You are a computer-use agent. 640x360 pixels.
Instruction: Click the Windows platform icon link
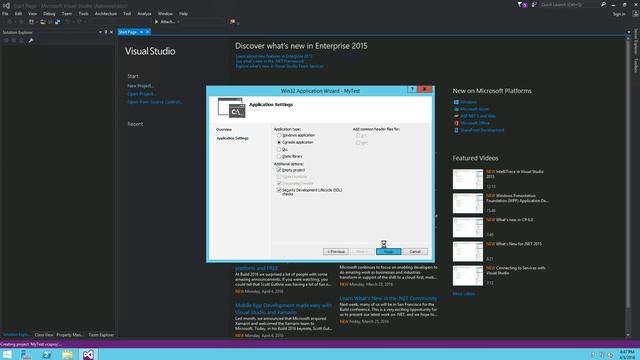[x=456, y=102]
